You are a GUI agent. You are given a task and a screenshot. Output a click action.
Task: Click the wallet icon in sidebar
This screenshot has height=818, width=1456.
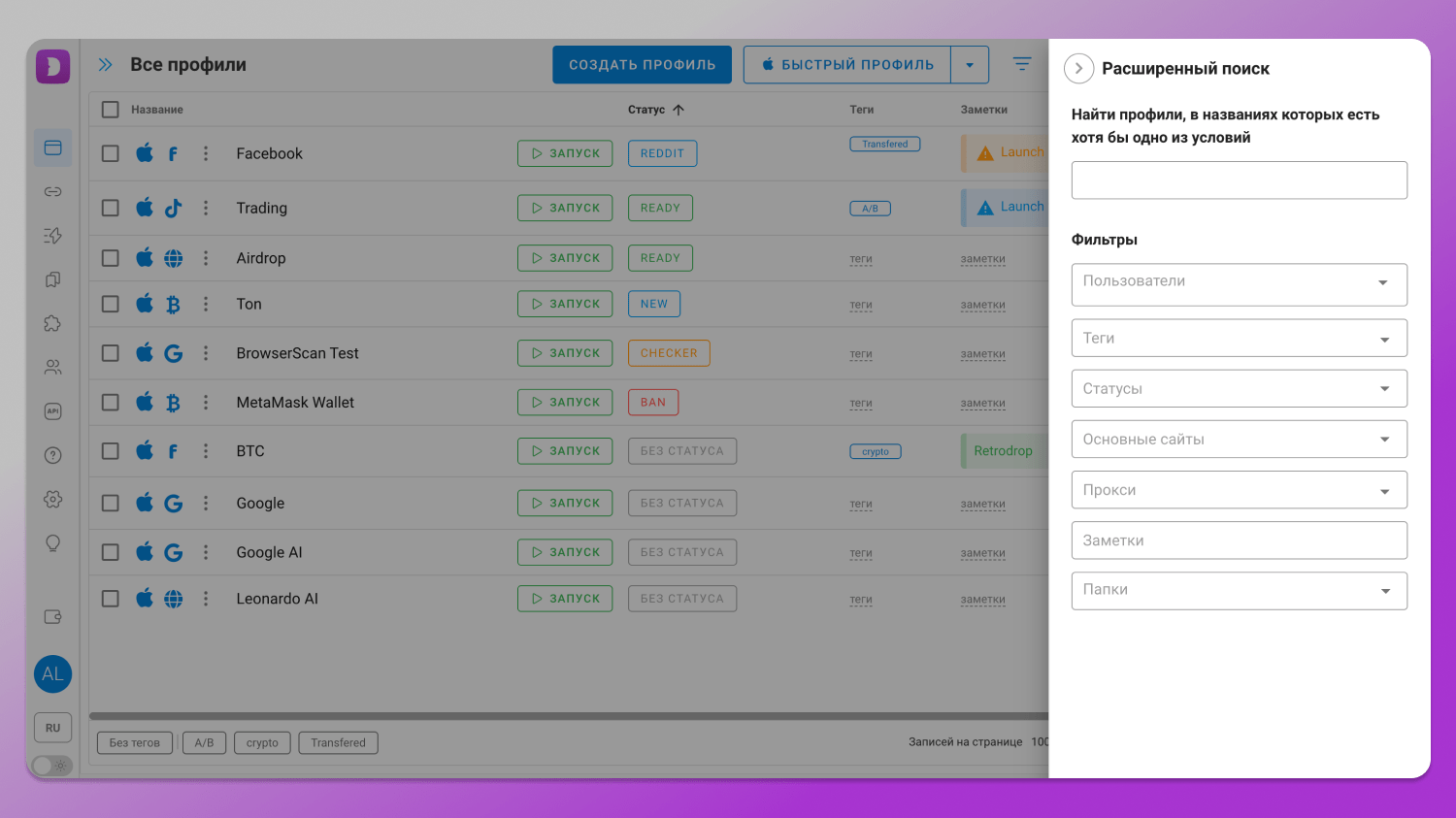pos(52,617)
